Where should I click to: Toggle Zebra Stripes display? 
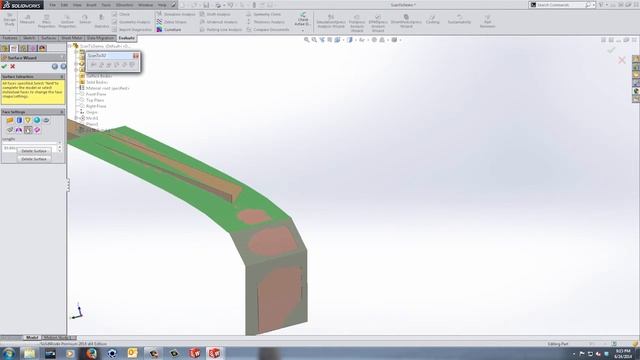pos(171,22)
